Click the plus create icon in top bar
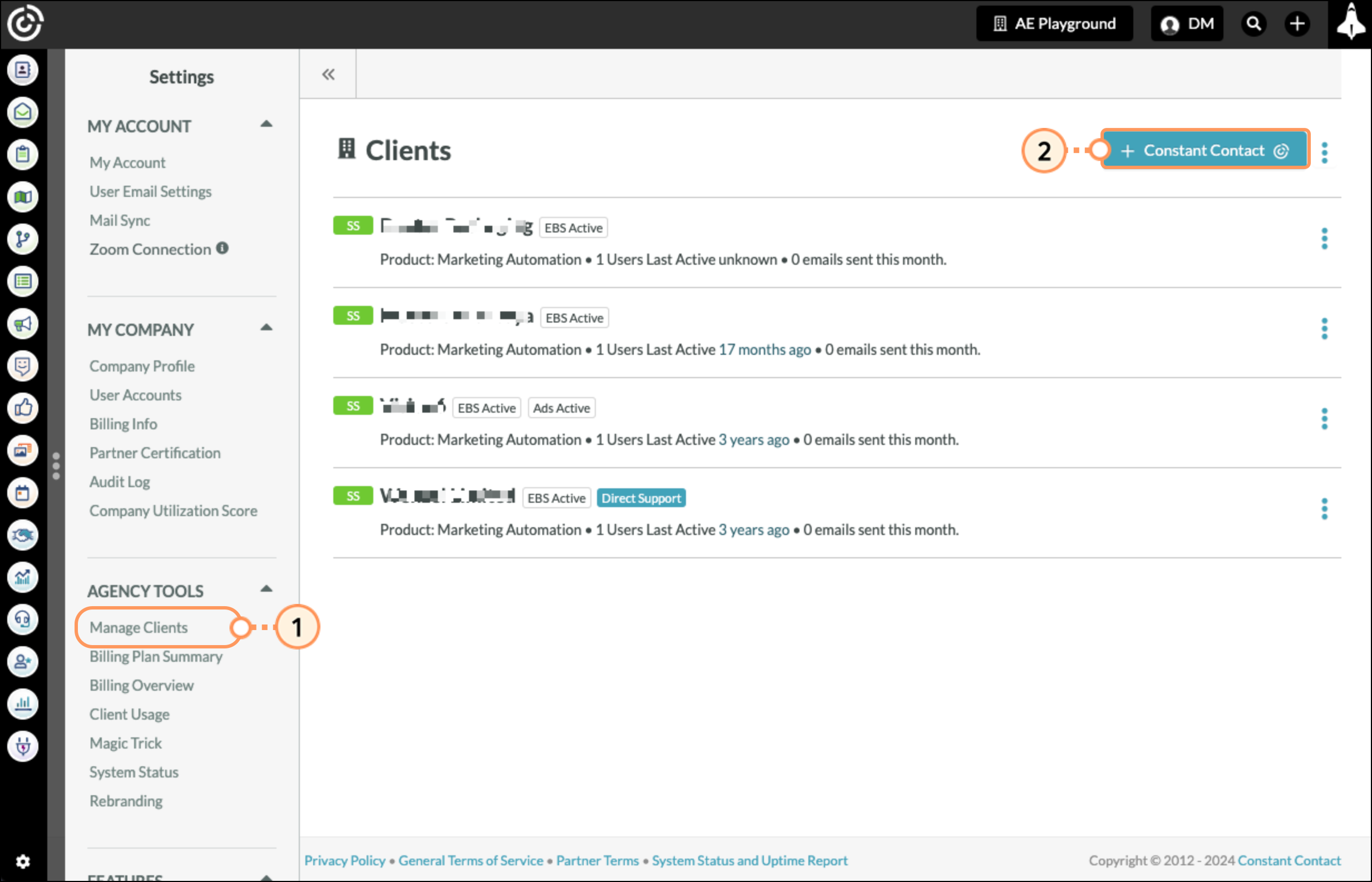The height and width of the screenshot is (882, 1372). [1297, 23]
